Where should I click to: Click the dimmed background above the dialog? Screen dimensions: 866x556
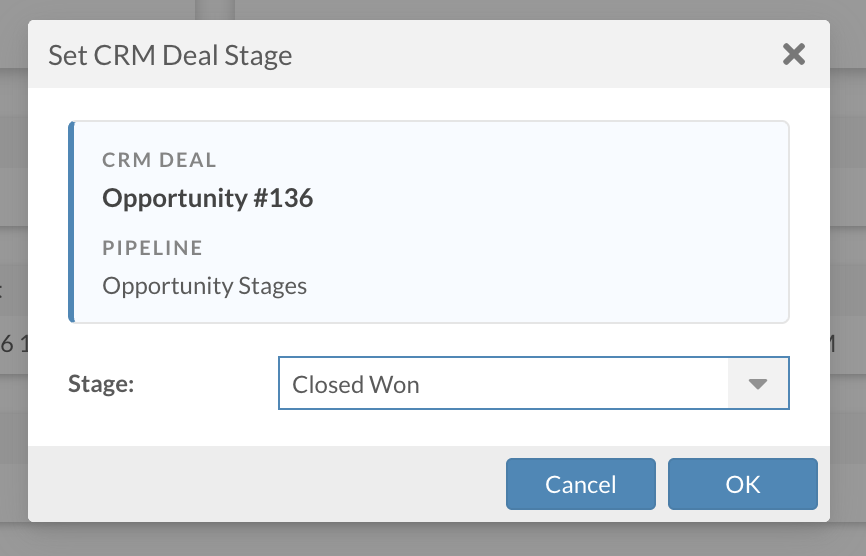coord(430,9)
